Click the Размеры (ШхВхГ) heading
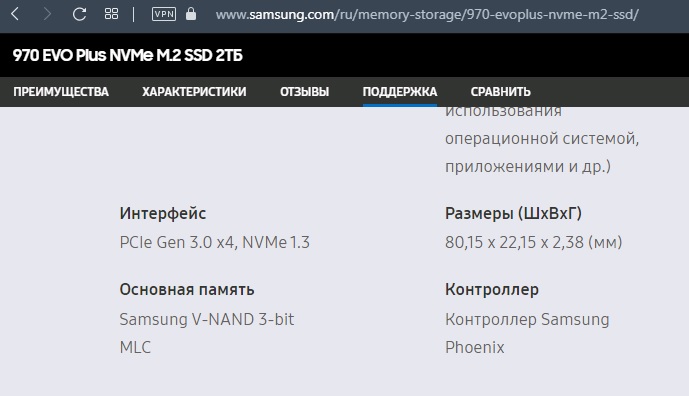This screenshot has height=396, width=689. tap(513, 214)
